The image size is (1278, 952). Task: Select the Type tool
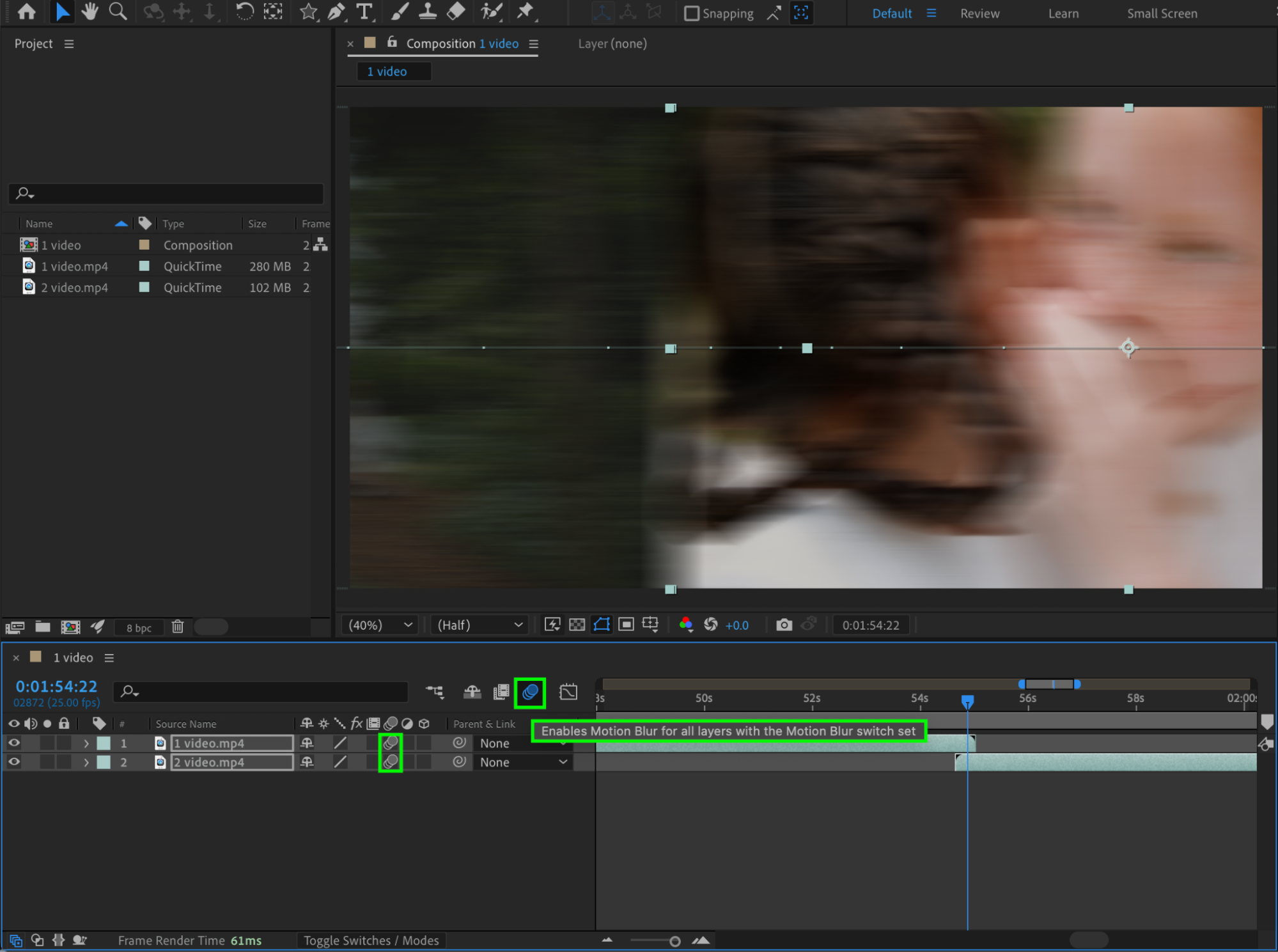pyautogui.click(x=364, y=12)
